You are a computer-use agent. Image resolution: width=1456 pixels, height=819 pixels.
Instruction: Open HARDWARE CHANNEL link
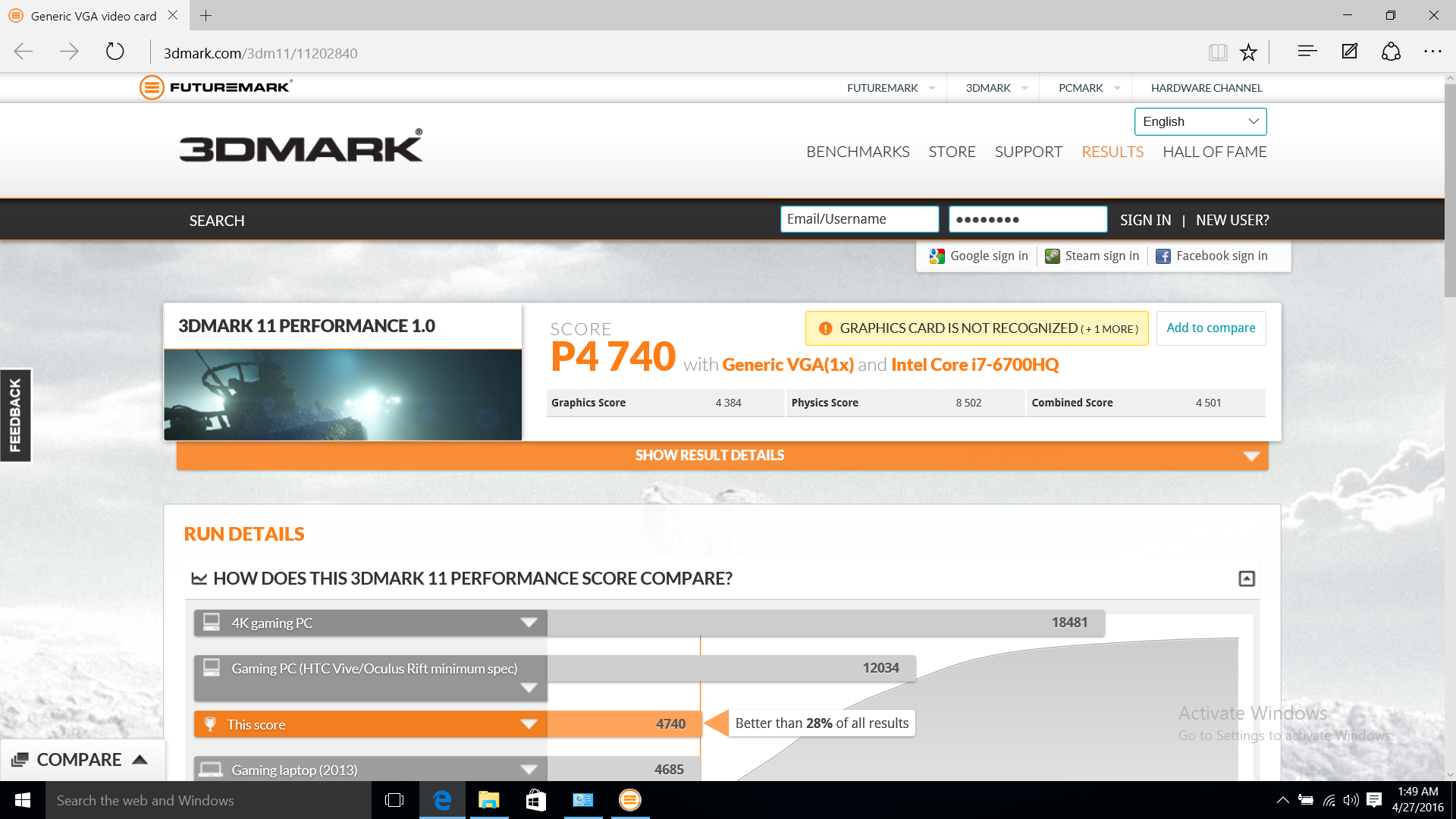coord(1207,88)
